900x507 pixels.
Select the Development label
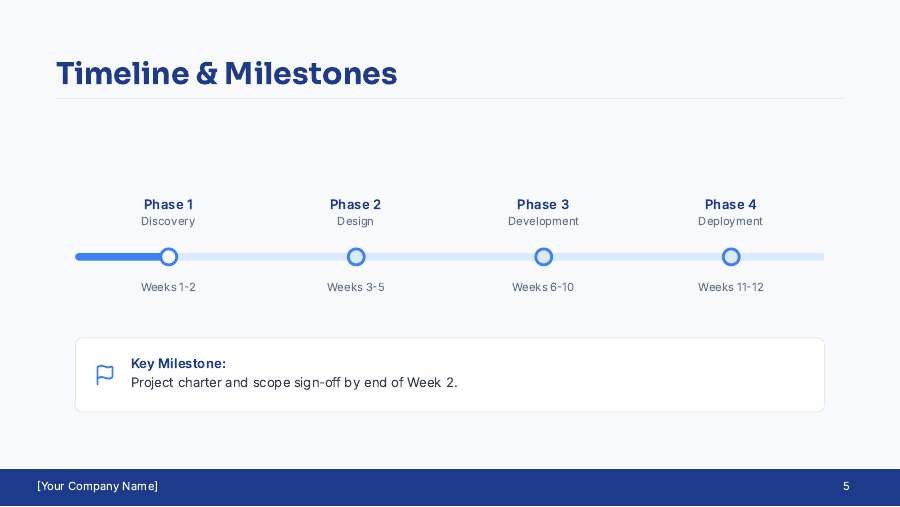[x=543, y=221]
